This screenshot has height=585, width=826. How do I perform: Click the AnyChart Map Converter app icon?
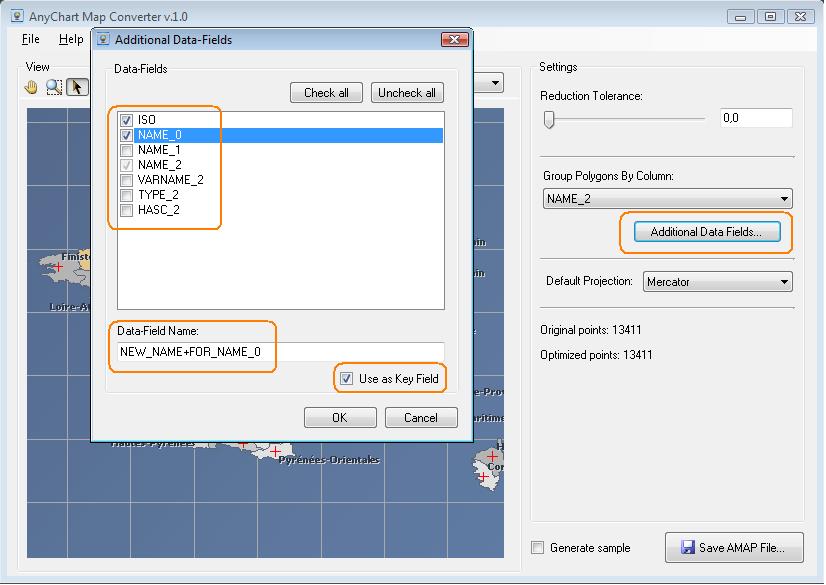tap(17, 17)
